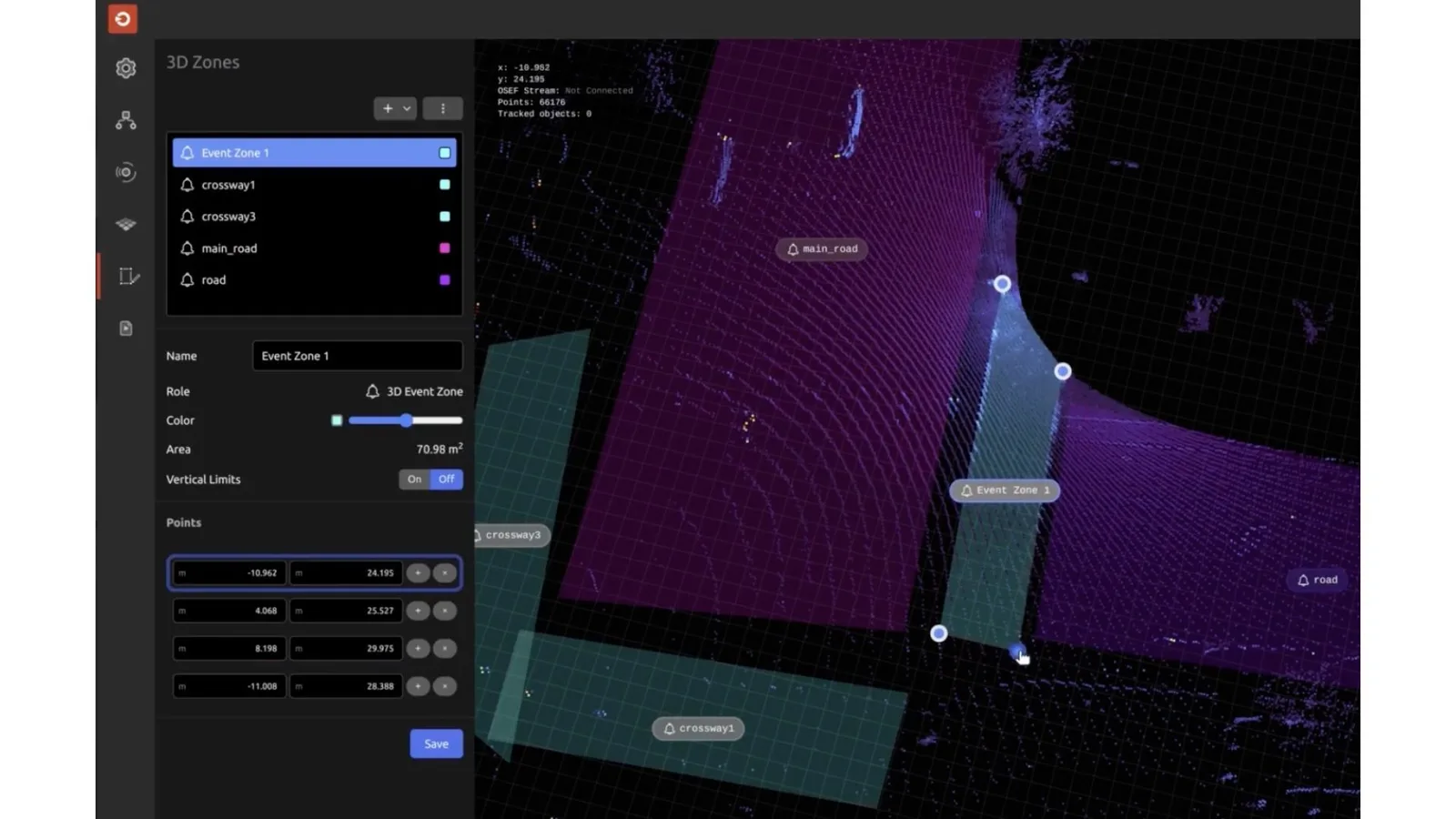The image size is (1456, 819).
Task: Select road in zone list
Action: (x=315, y=280)
